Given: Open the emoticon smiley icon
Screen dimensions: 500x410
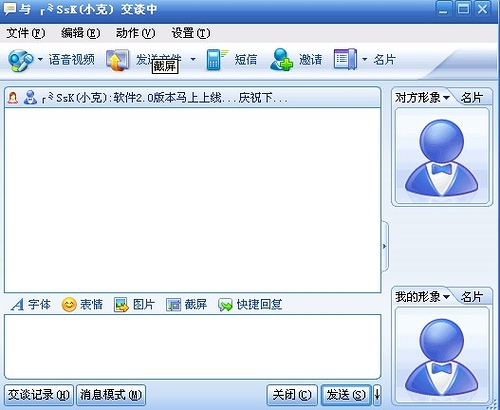Looking at the screenshot, I should pyautogui.click(x=69, y=304).
